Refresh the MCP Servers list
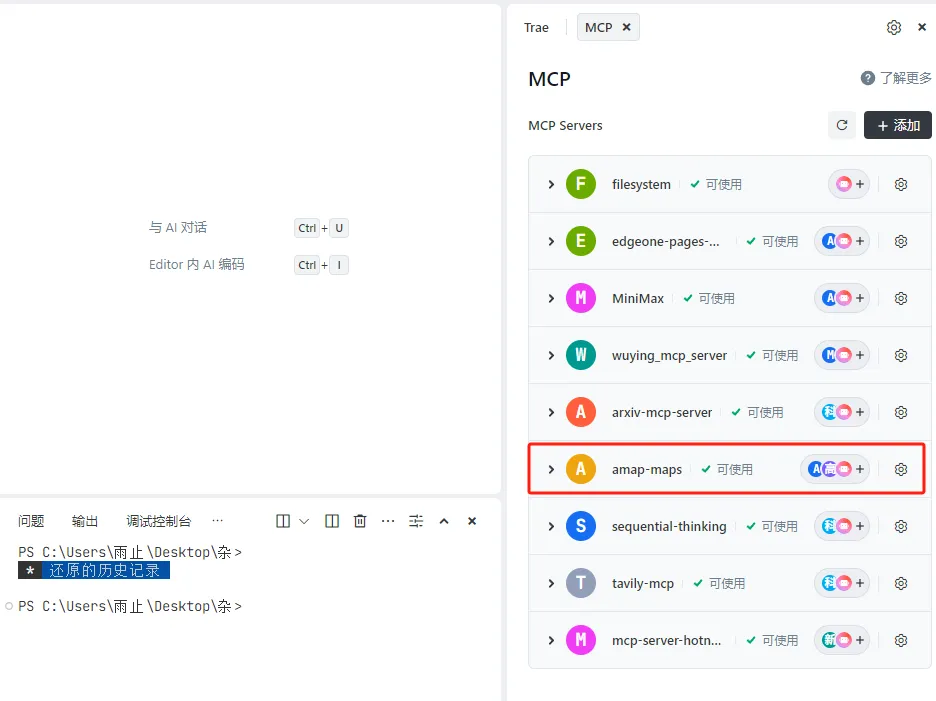The width and height of the screenshot is (936, 701). [841, 125]
